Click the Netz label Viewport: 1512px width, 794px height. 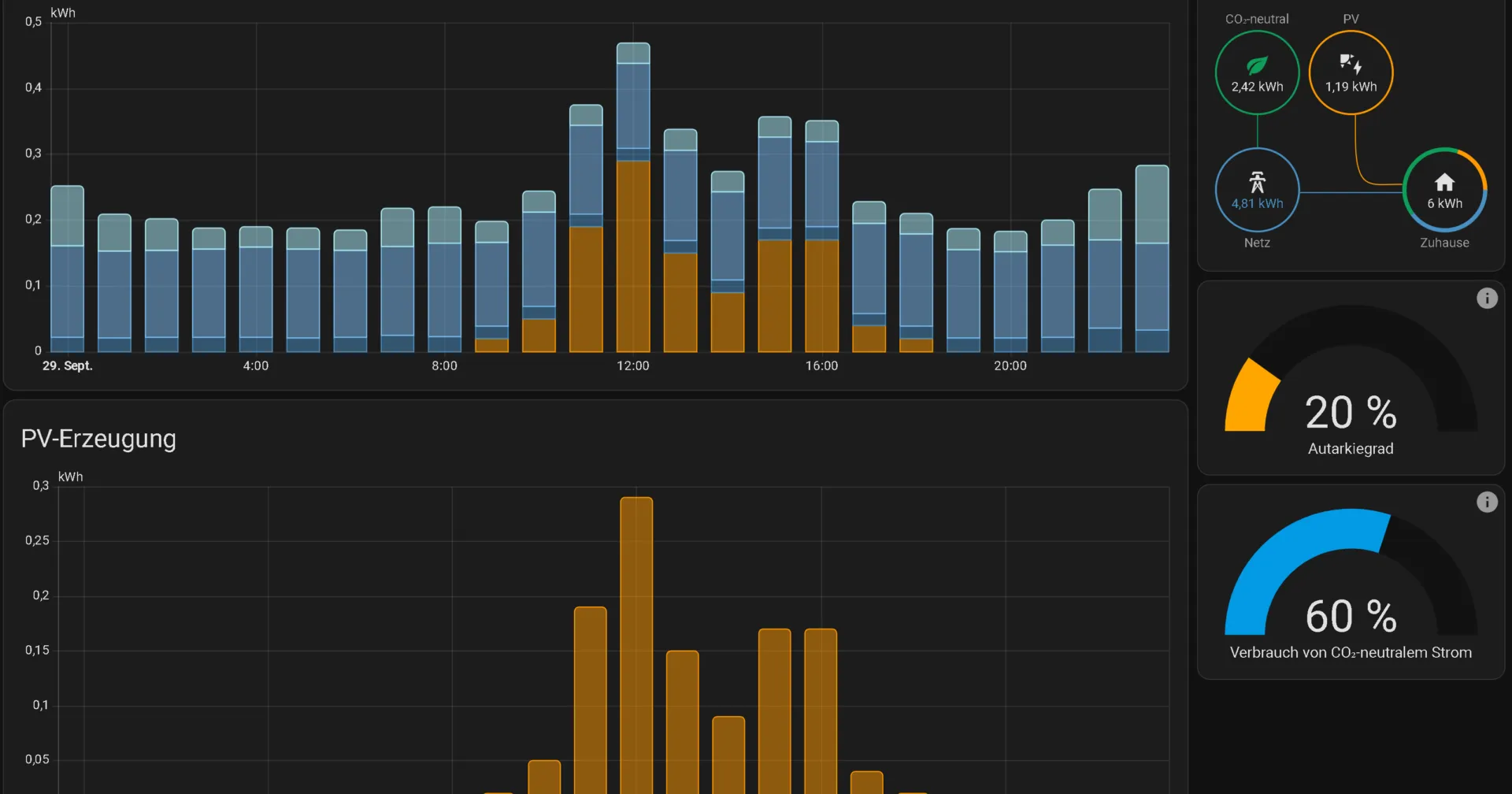[1257, 243]
